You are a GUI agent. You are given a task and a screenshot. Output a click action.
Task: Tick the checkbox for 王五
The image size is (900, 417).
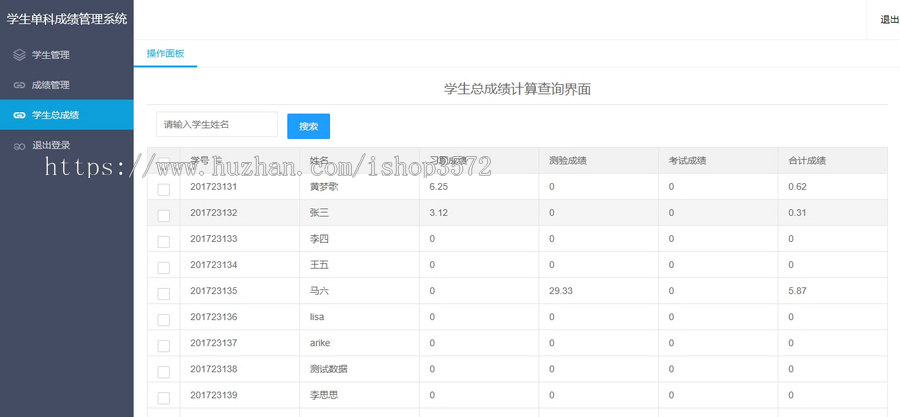point(164,267)
